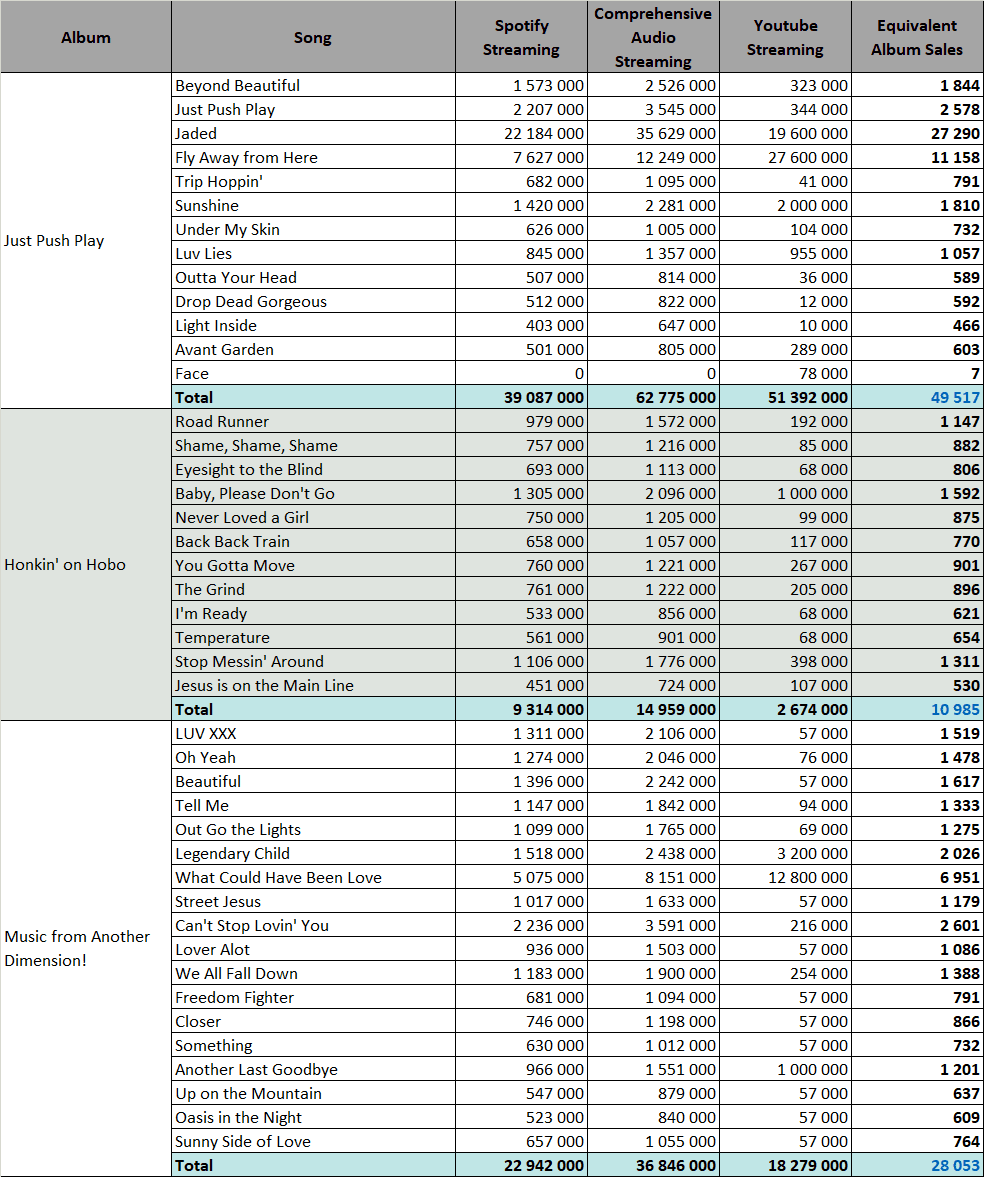This screenshot has width=984, height=1177.
Task: Click the song cell Beautiful
Action: click(x=313, y=782)
